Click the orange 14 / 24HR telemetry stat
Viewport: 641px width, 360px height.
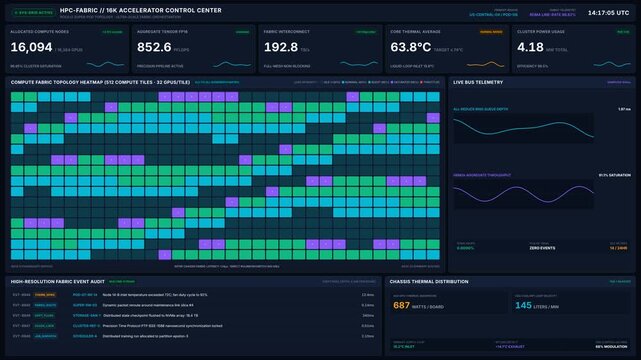click(x=618, y=248)
